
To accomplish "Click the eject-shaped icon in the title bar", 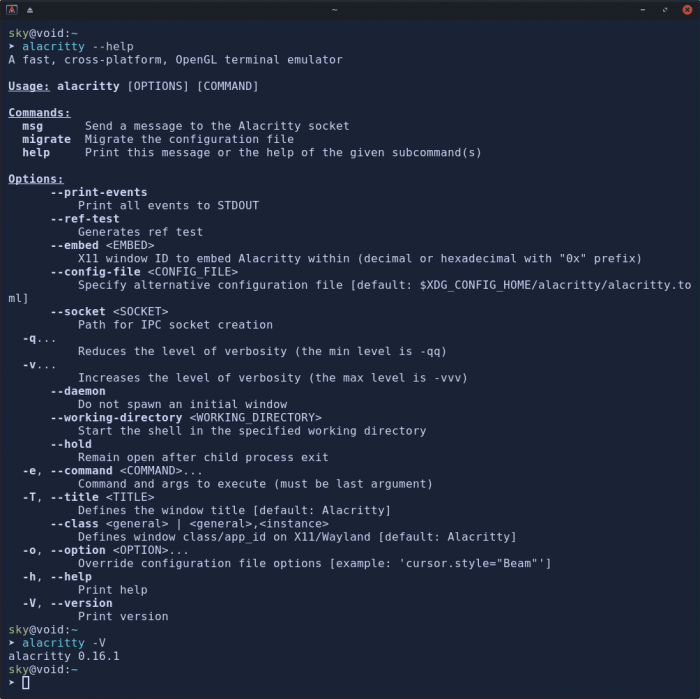I will [28, 9].
